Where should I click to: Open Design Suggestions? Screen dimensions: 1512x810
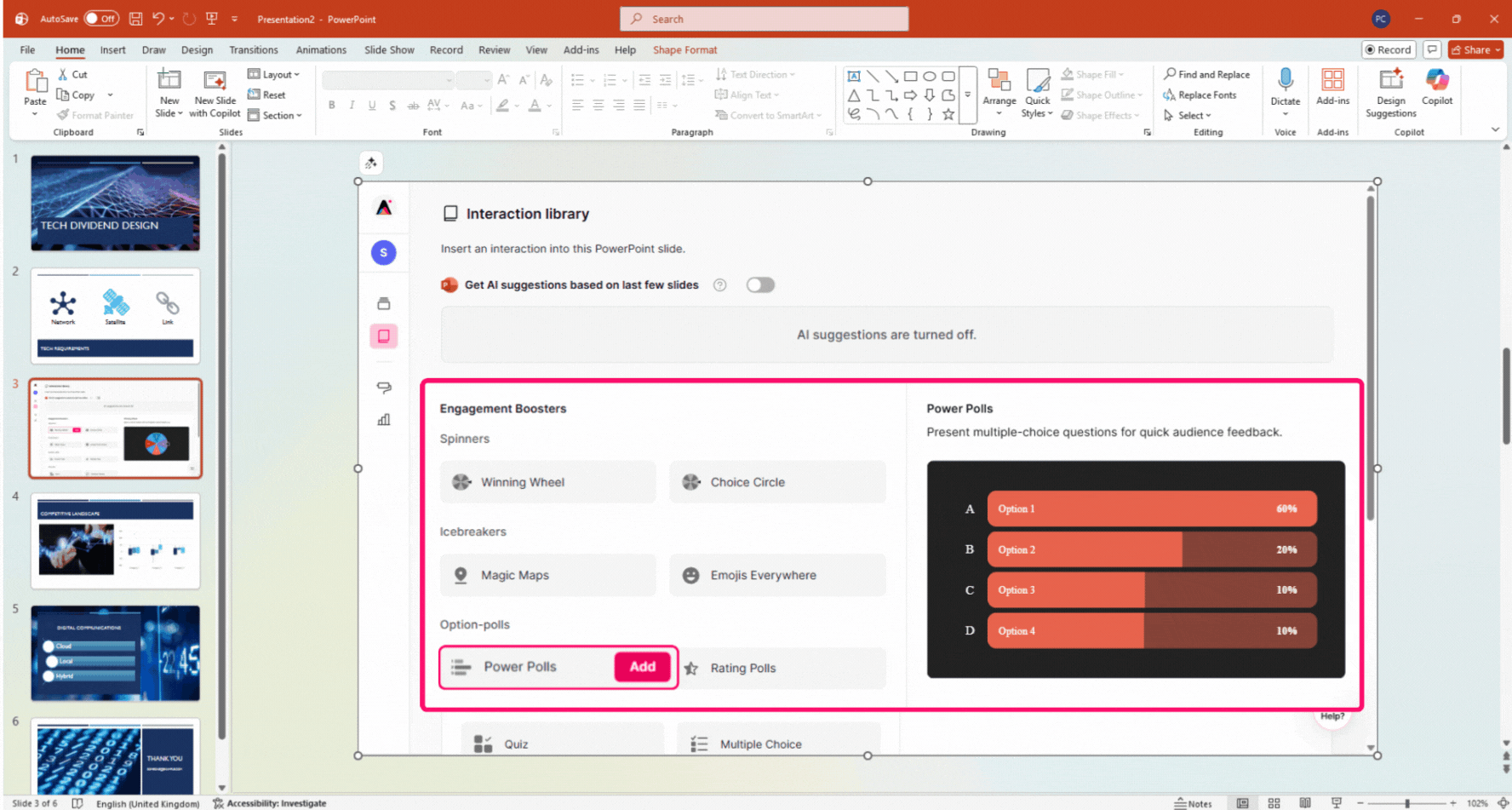(1391, 93)
